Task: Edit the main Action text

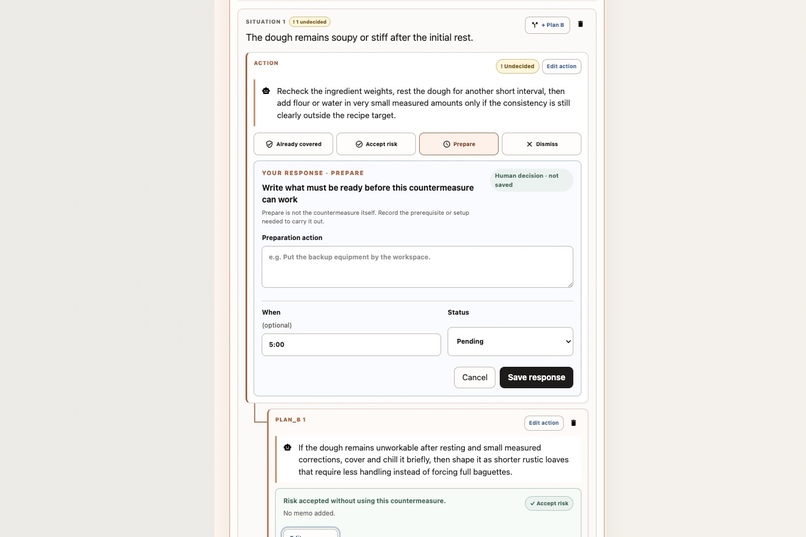Action: (x=561, y=66)
